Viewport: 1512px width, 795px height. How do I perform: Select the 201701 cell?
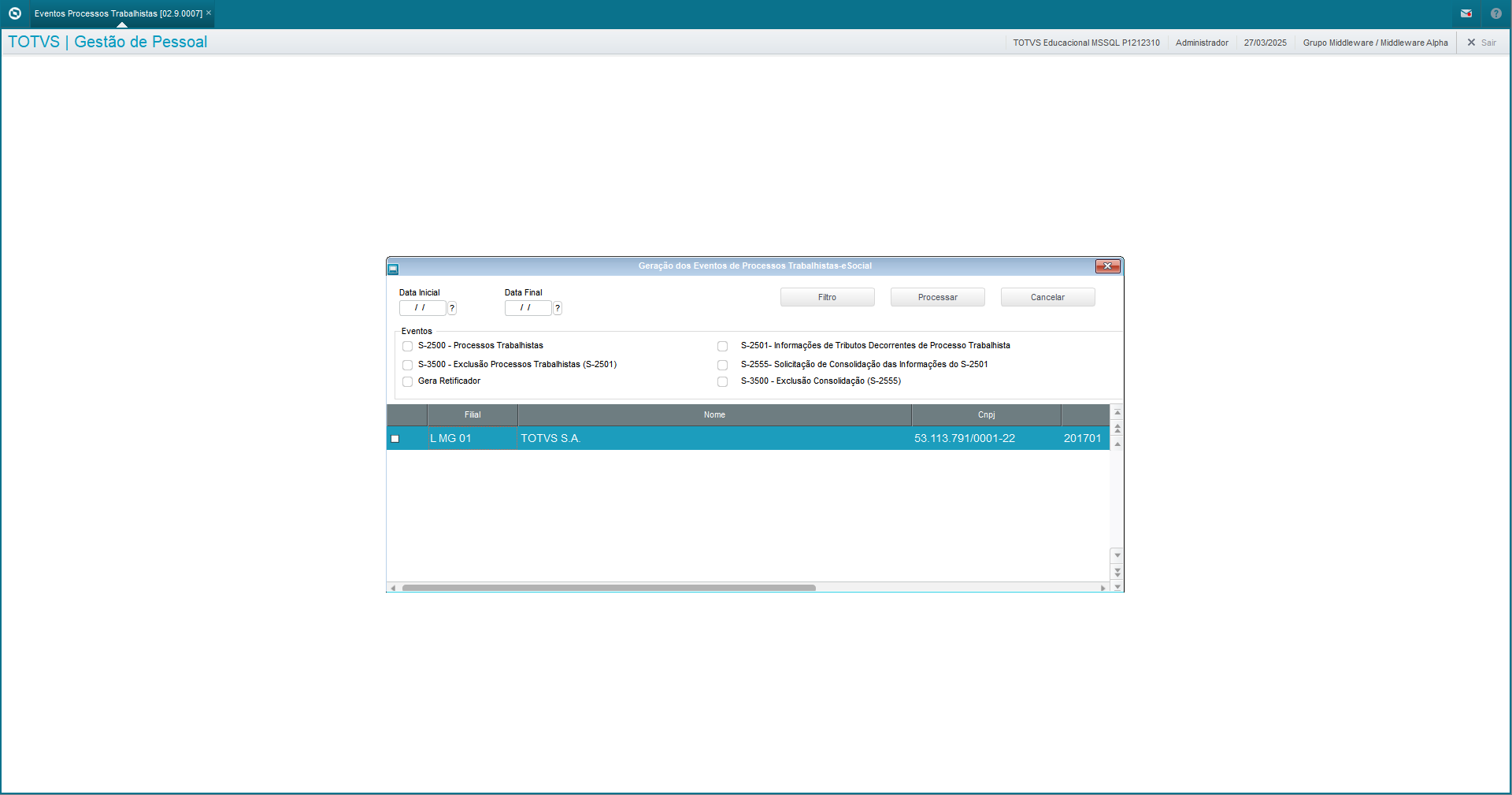[1084, 438]
